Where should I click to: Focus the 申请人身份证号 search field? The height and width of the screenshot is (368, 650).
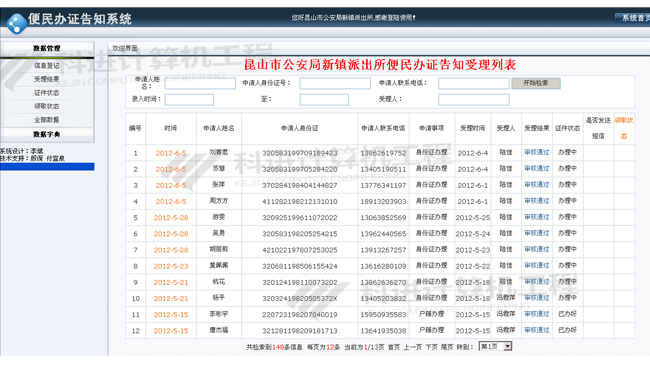[x=335, y=83]
